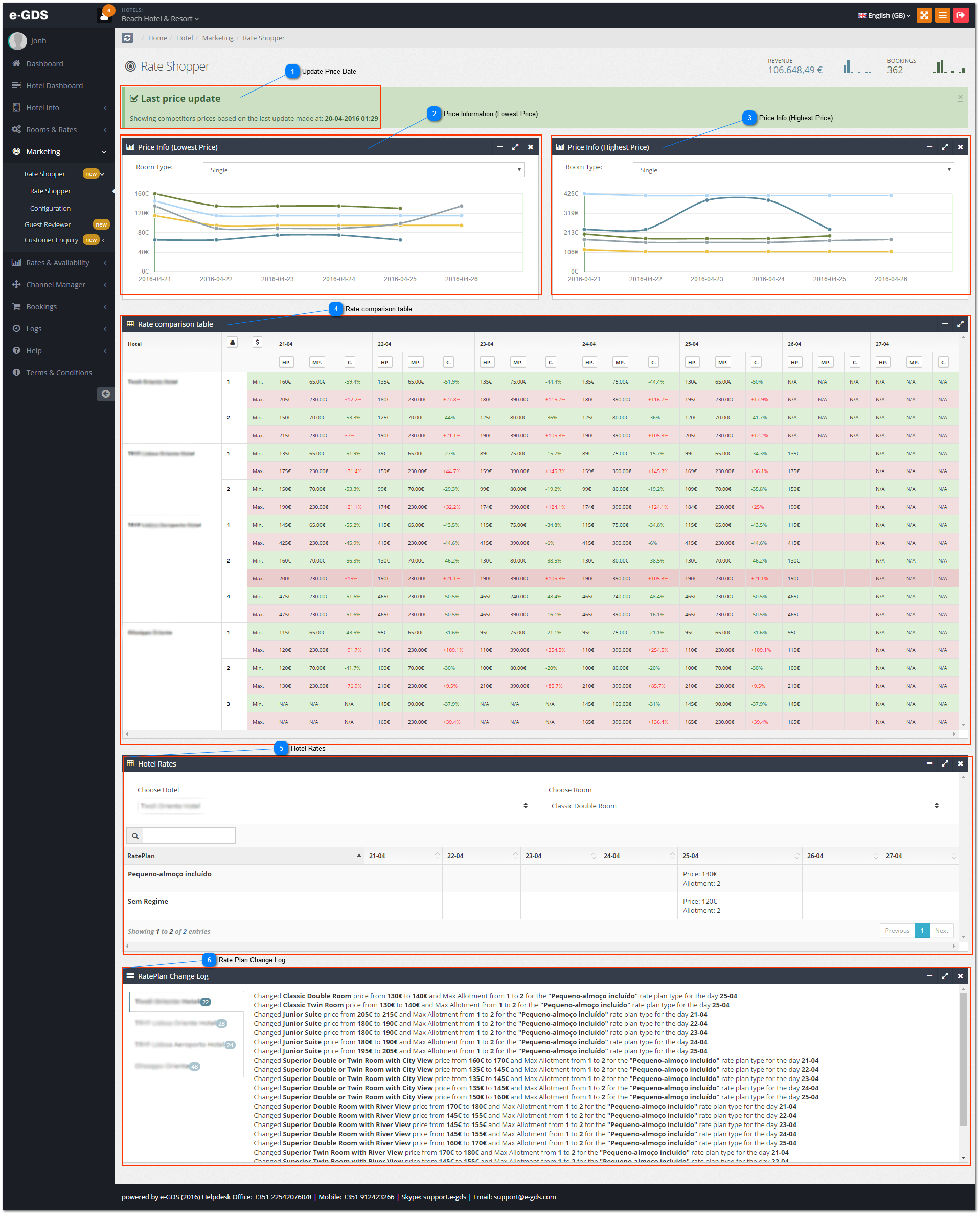The height and width of the screenshot is (1215, 980).
Task: Click HP. button under the 21-04 column
Action: (286, 362)
